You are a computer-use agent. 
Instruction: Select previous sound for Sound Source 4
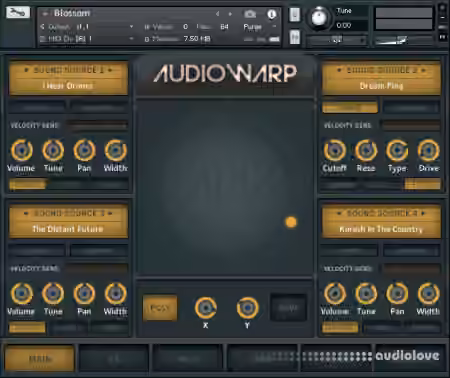pyautogui.click(x=340, y=213)
